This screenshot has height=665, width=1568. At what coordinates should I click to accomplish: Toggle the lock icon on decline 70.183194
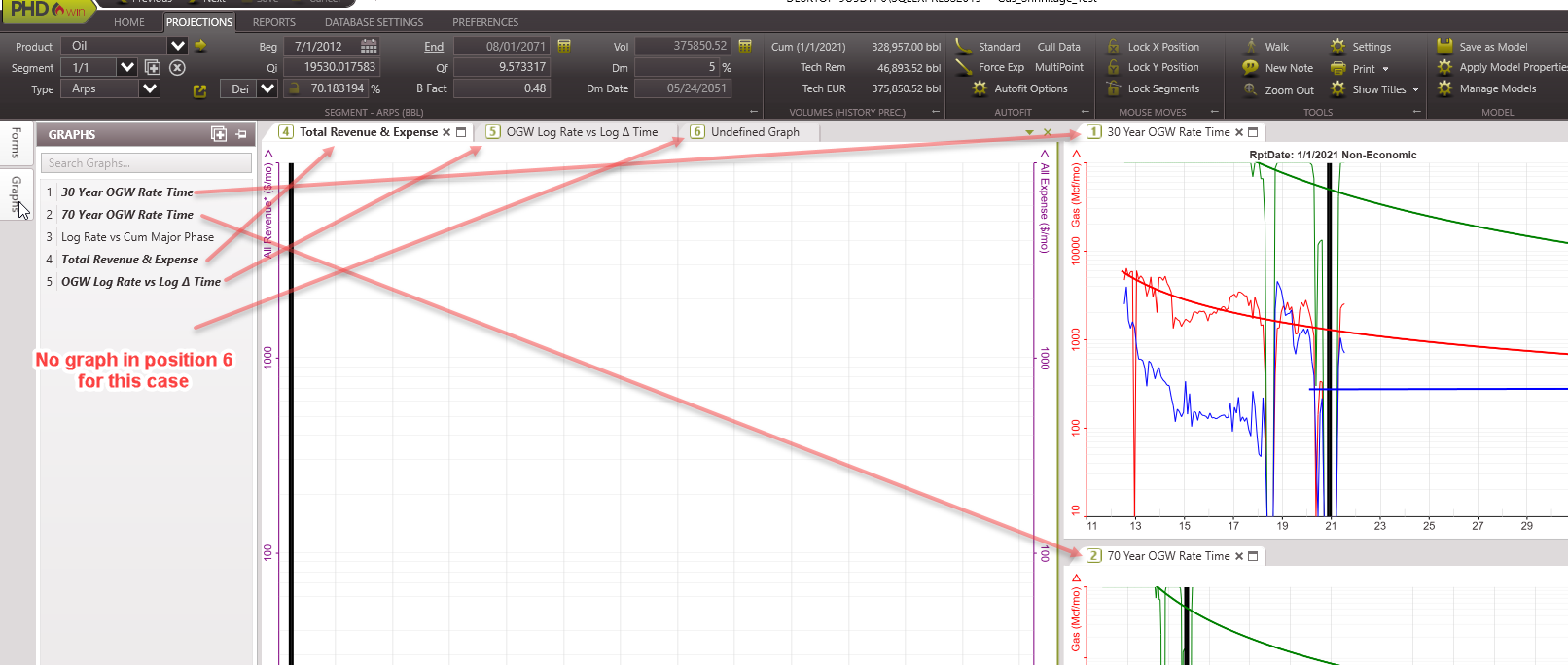coord(294,88)
